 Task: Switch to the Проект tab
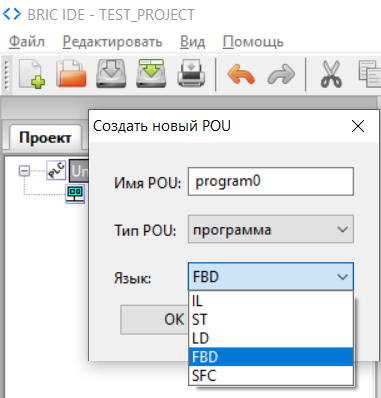pos(45,138)
